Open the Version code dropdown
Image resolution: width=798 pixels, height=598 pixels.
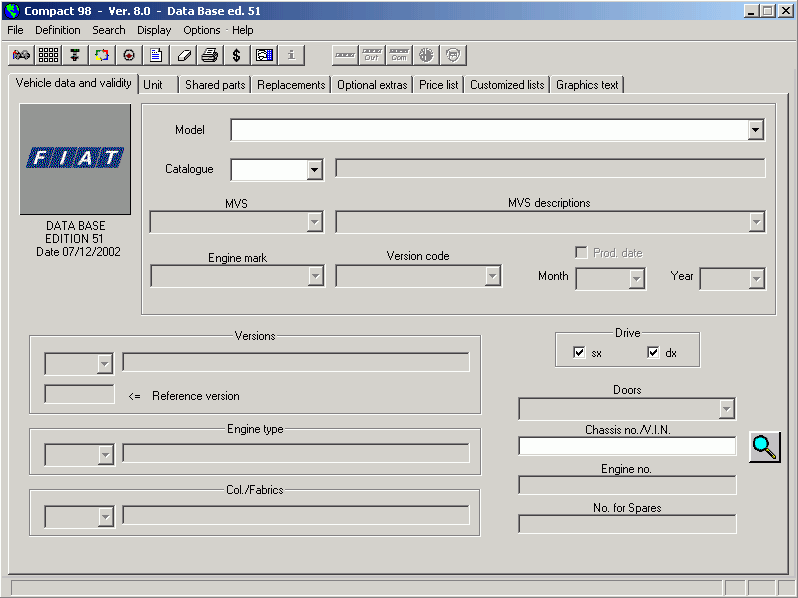(x=492, y=276)
